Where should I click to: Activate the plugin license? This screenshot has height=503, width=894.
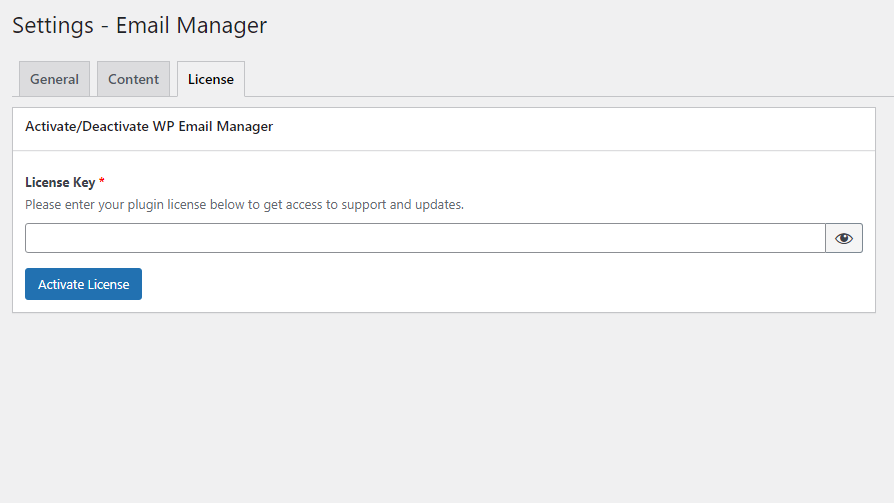(83, 284)
